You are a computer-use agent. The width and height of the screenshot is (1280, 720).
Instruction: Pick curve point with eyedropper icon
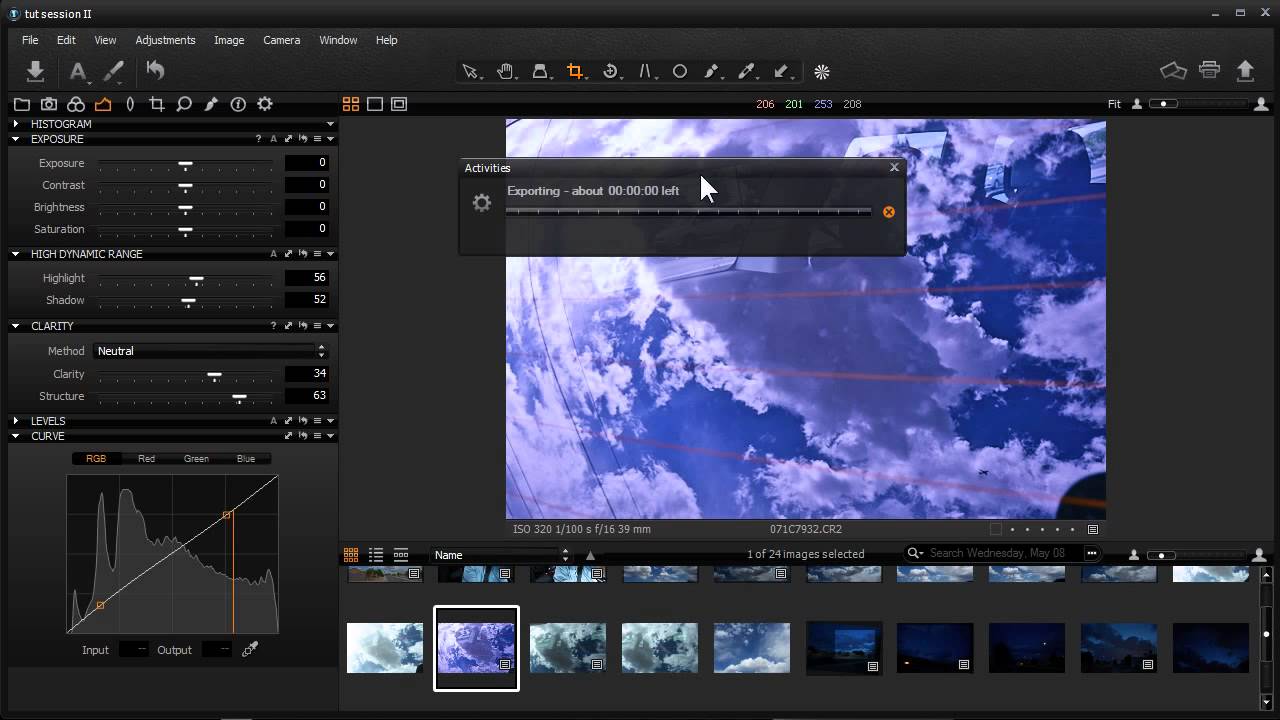250,649
